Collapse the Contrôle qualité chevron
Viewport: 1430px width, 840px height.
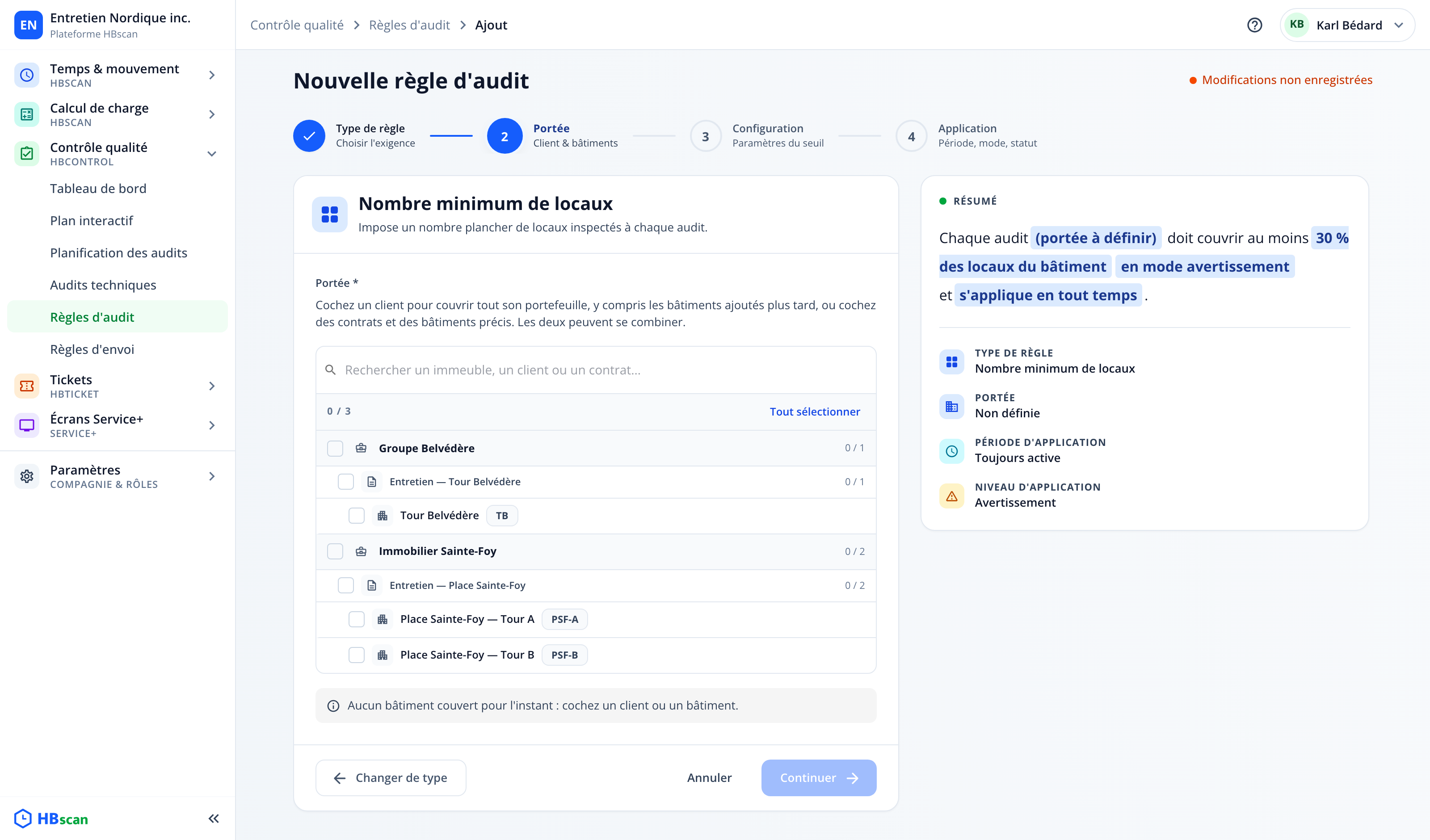coord(212,153)
